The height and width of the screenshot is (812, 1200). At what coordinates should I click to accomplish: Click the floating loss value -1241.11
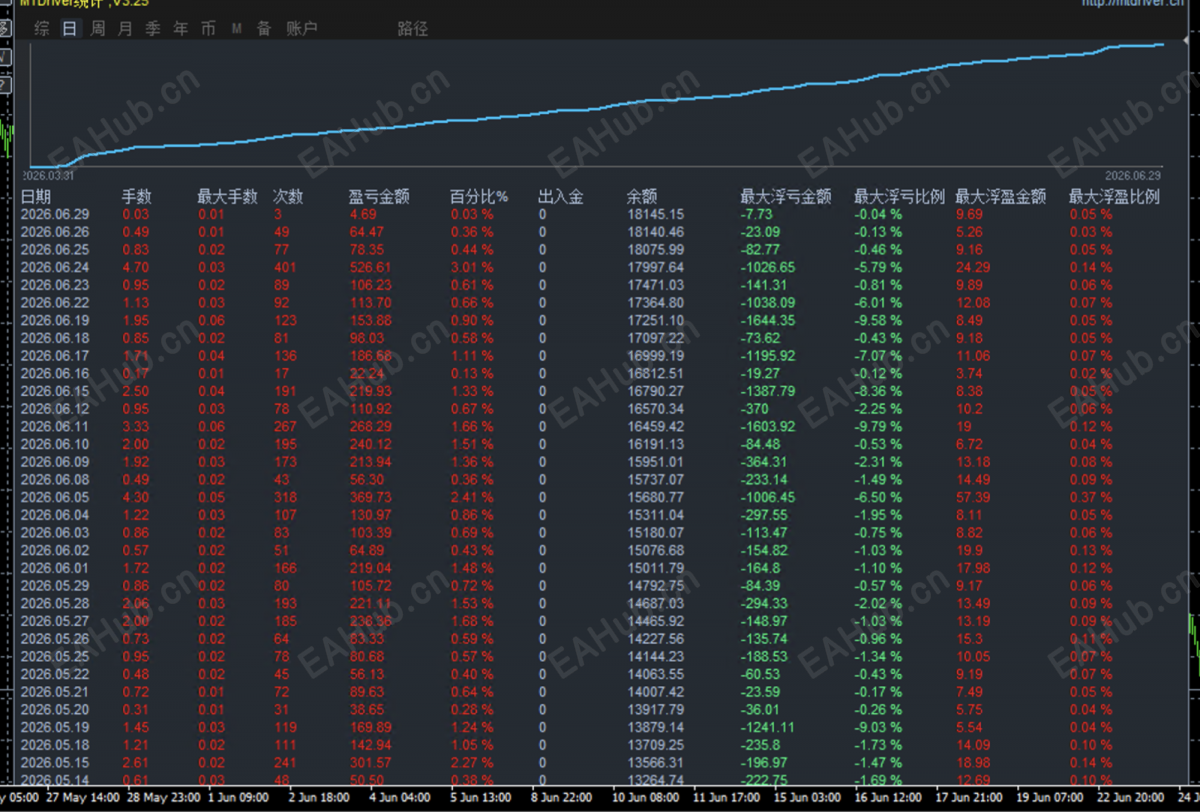768,728
